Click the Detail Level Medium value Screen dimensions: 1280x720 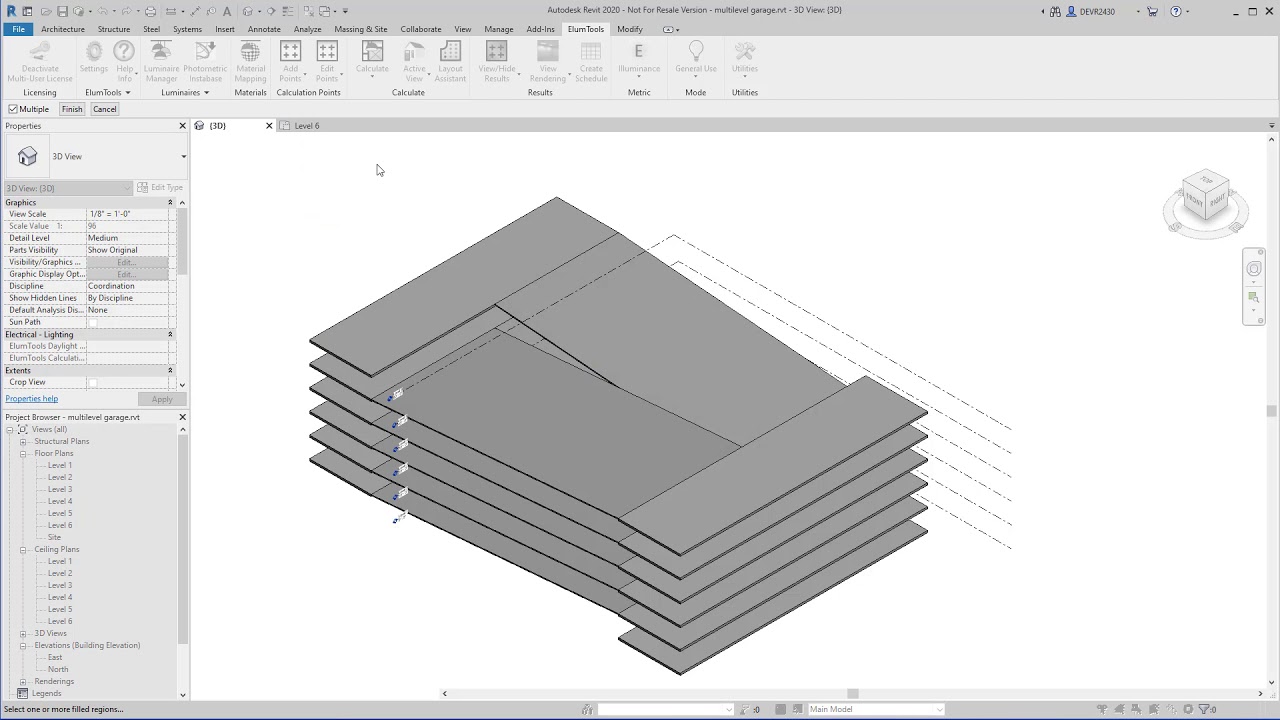127,238
